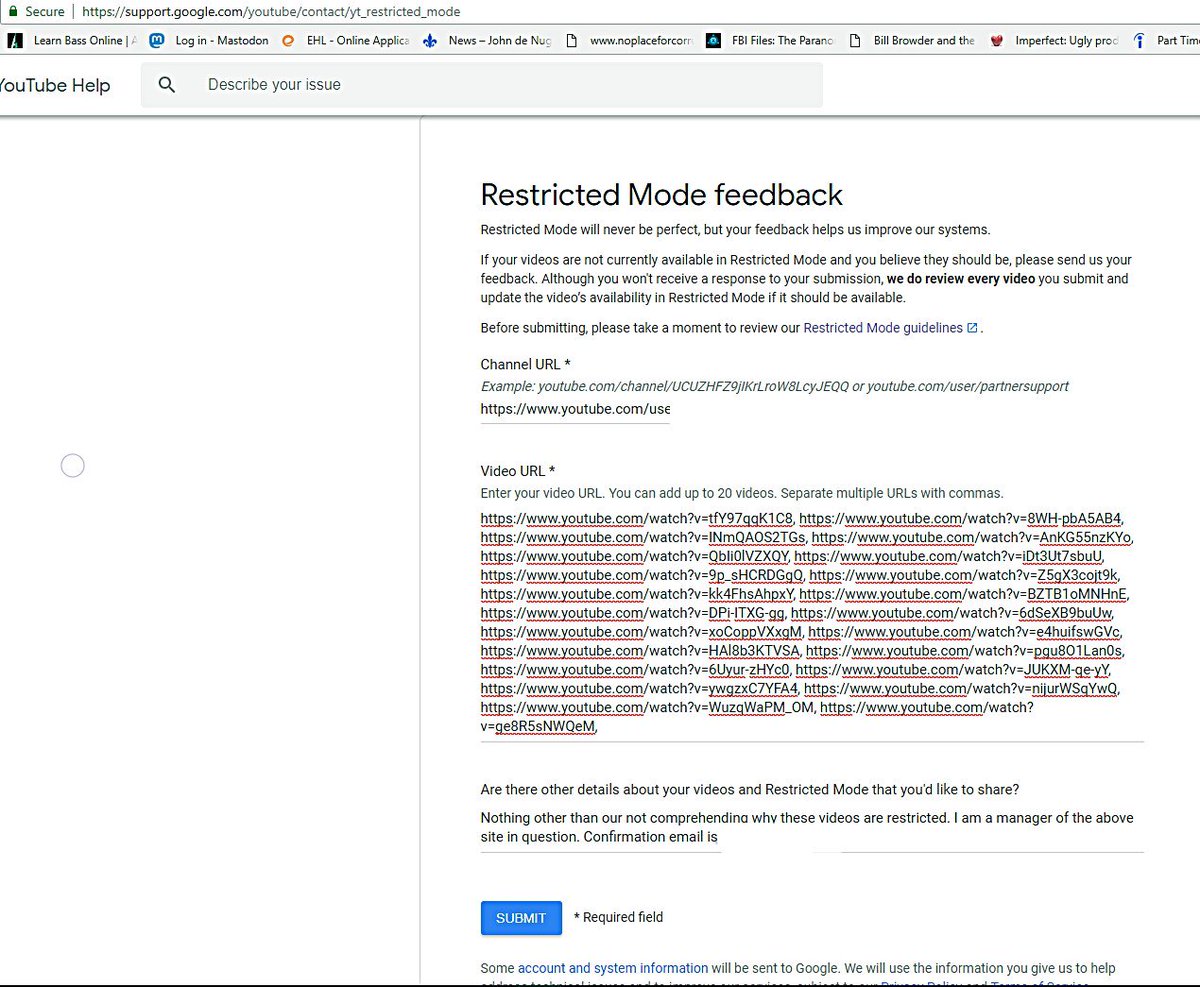The height and width of the screenshot is (987, 1200).
Task: Click the video URL ending tfY97qqK1C8
Action: (637, 518)
